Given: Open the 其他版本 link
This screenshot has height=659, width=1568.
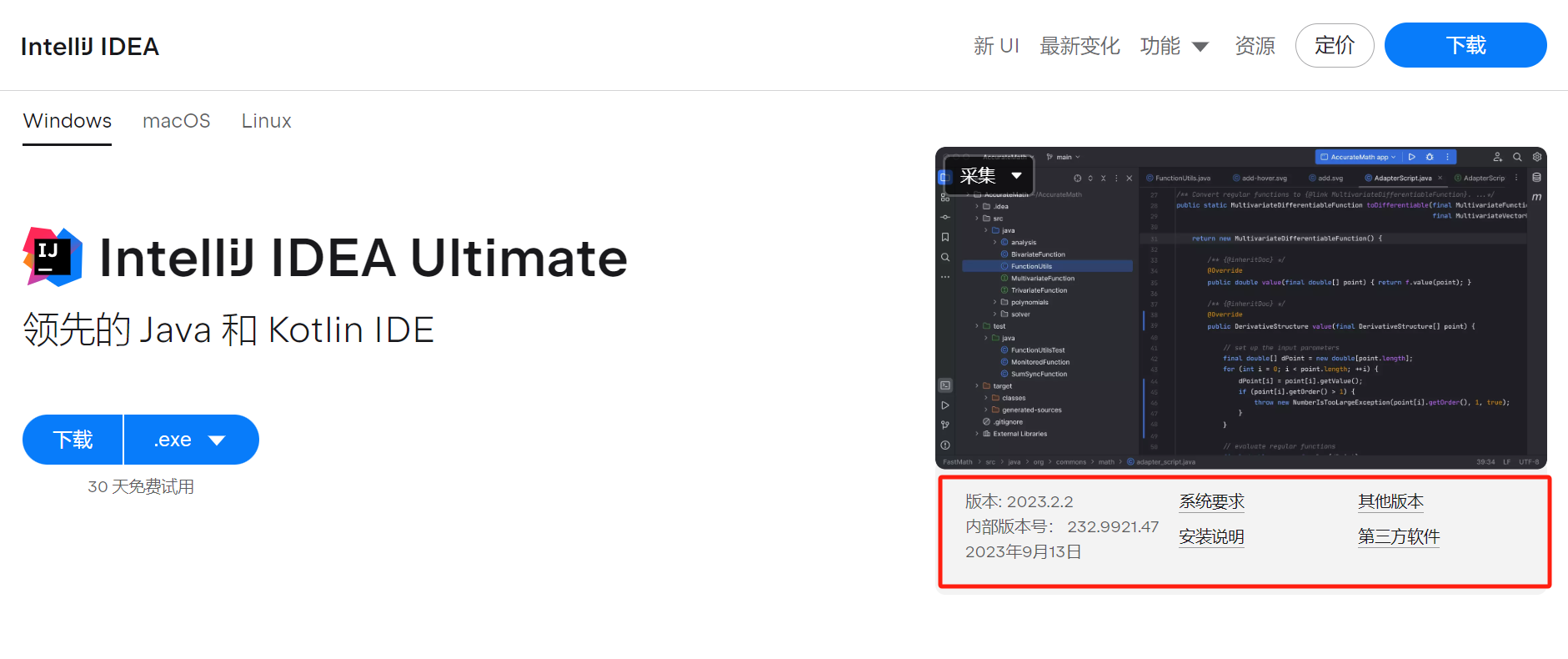Looking at the screenshot, I should pos(1390,501).
